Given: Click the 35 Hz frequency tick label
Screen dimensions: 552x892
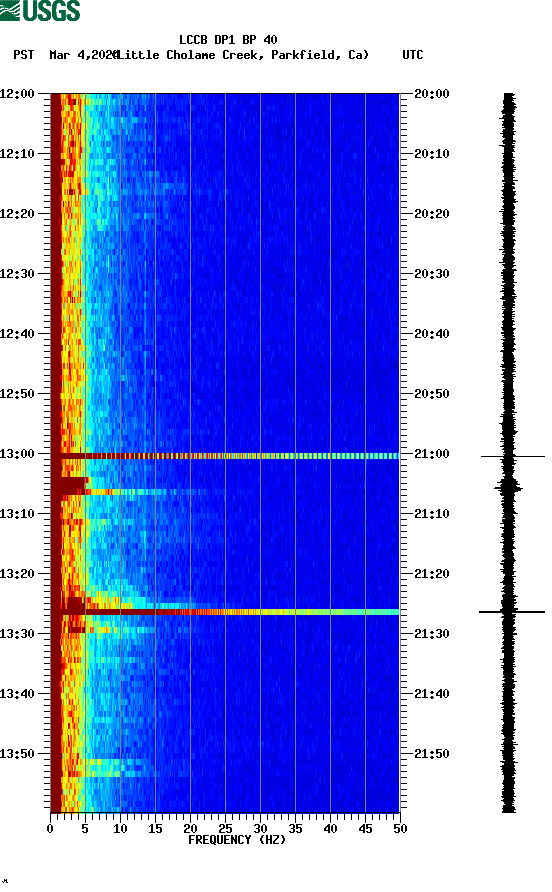Looking at the screenshot, I should pyautogui.click(x=295, y=829).
